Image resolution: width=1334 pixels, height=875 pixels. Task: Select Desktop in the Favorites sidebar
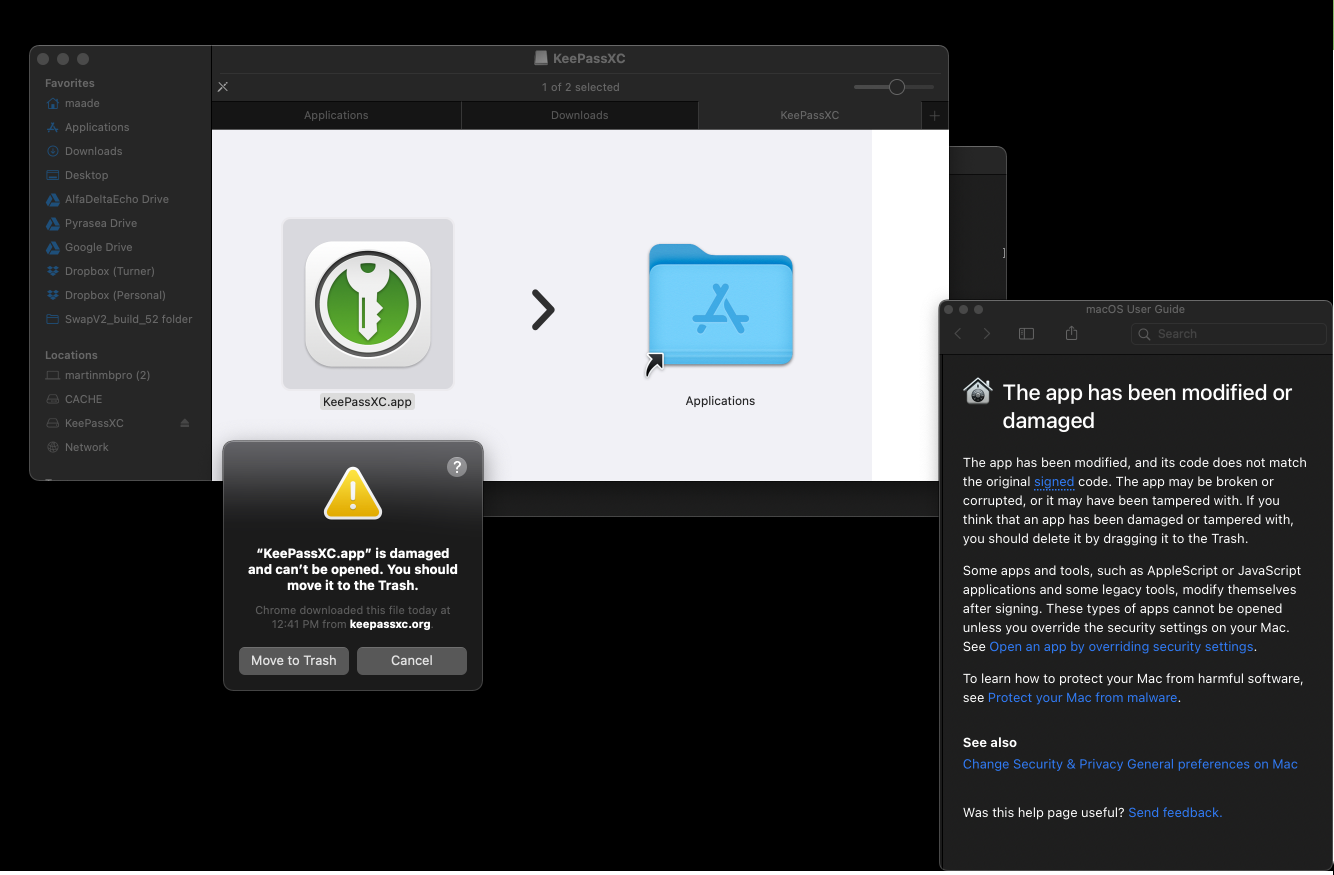coord(89,175)
